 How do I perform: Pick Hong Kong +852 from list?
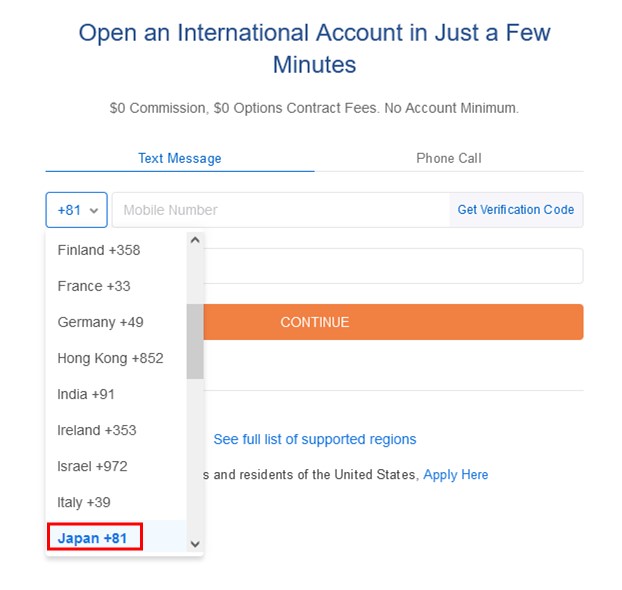tap(110, 358)
